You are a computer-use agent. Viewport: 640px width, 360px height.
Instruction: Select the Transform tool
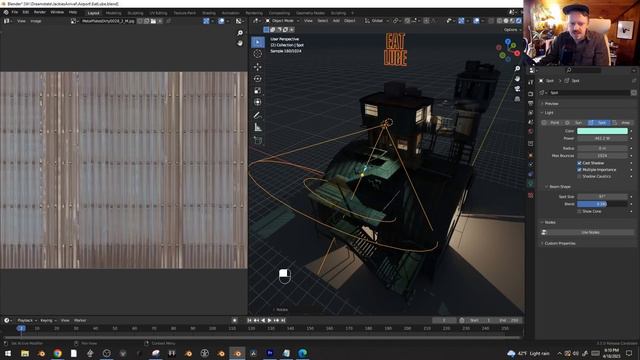pos(258,102)
